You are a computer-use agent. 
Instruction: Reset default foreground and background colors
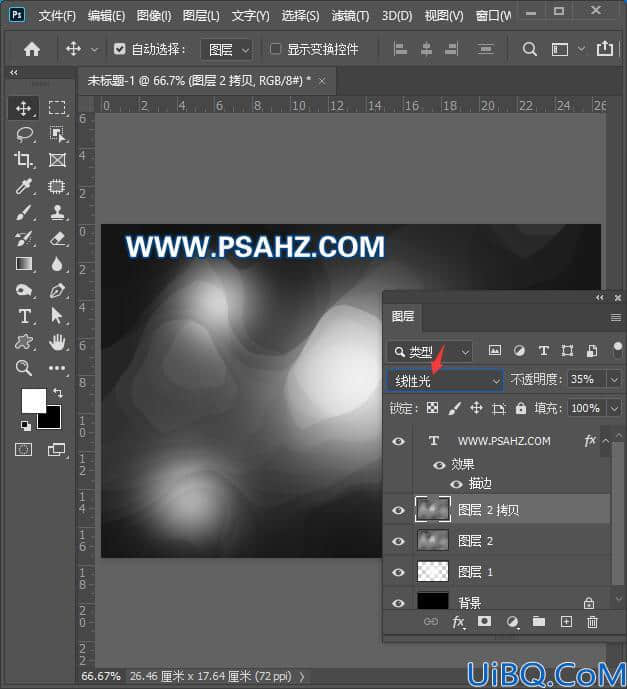pyautogui.click(x=26, y=425)
